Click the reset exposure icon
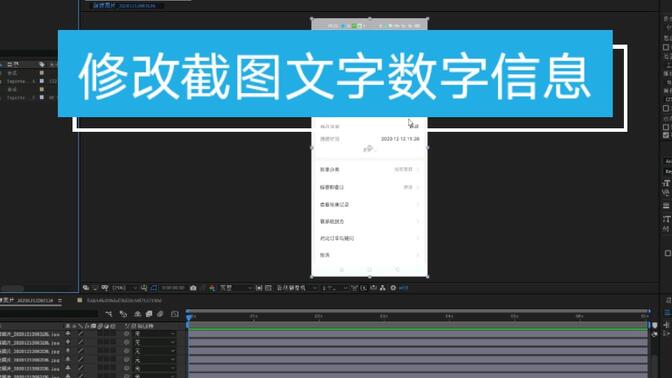Screen dimensions: 672x378 (x=393, y=288)
